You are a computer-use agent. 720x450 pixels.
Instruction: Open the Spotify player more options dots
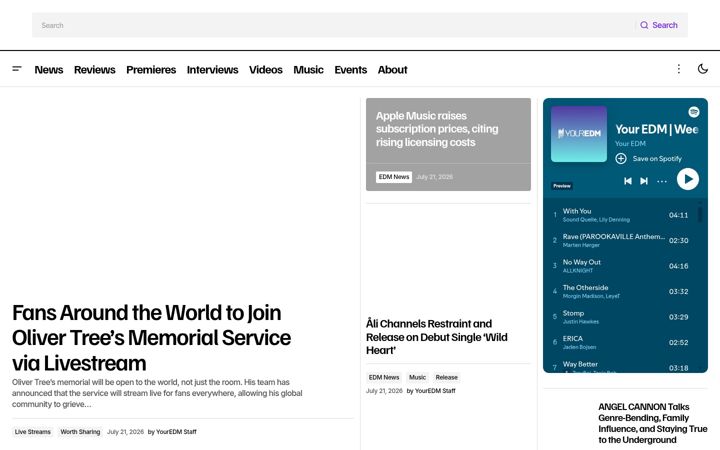click(x=662, y=181)
